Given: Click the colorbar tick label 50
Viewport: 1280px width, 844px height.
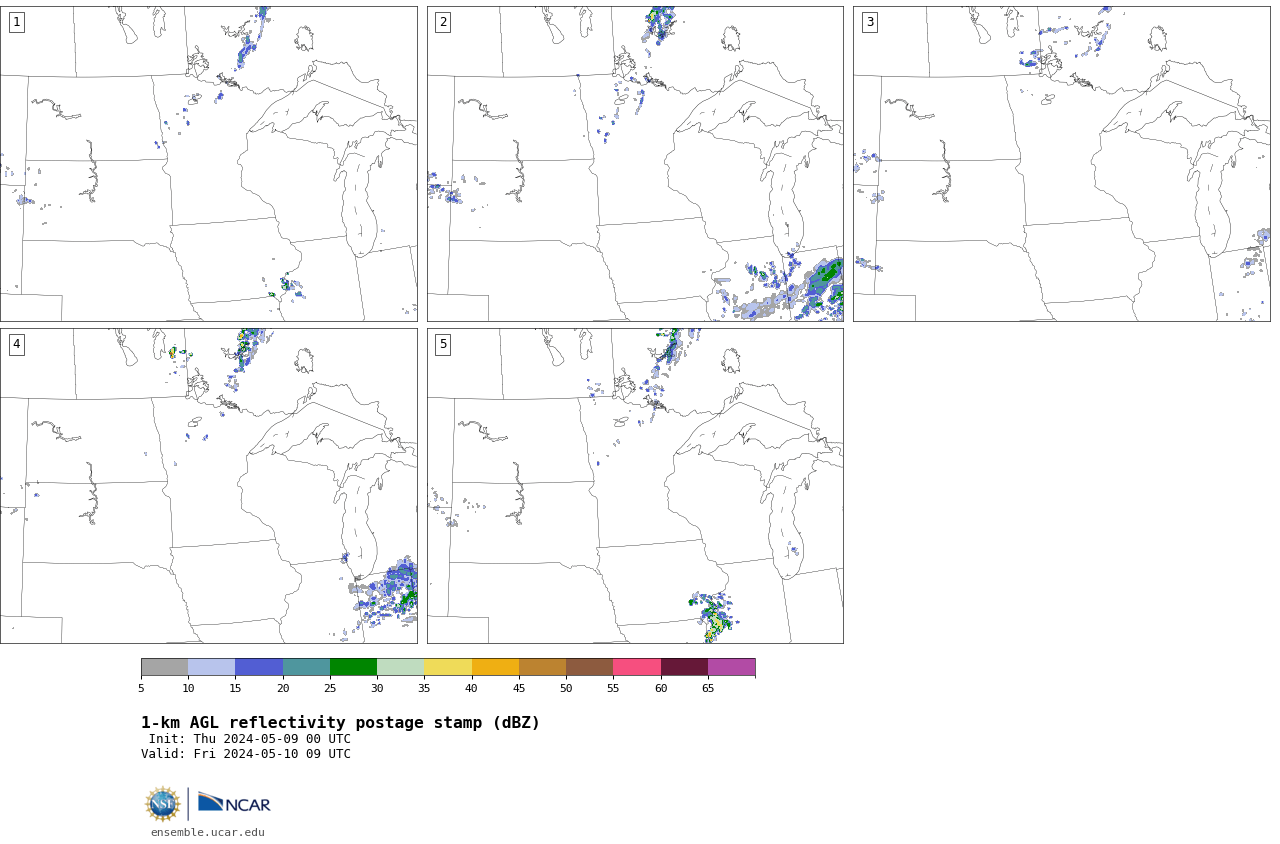Looking at the screenshot, I should tap(566, 688).
